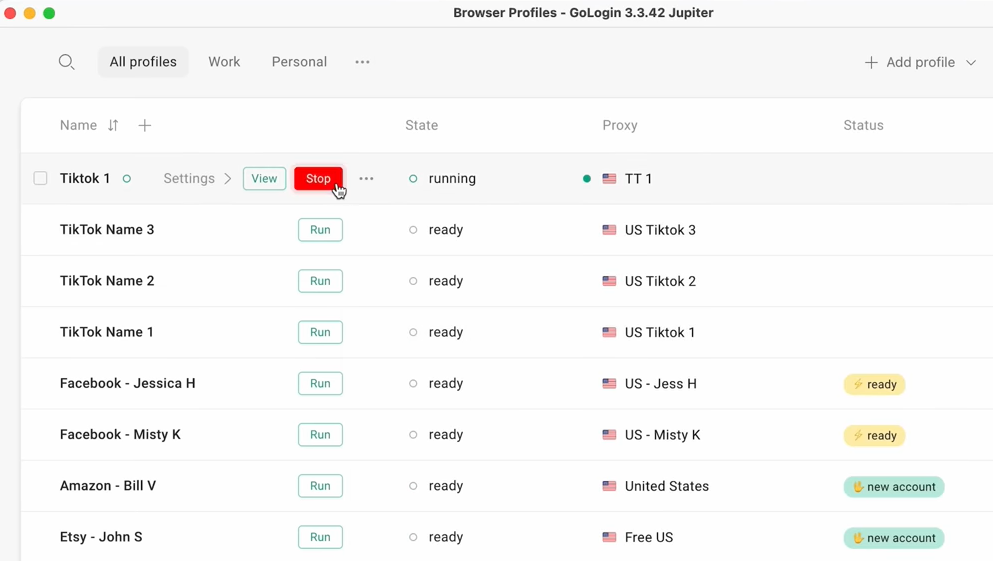Open the three-dots menu beside Personal tab
This screenshot has height=561, width=993.
362,62
